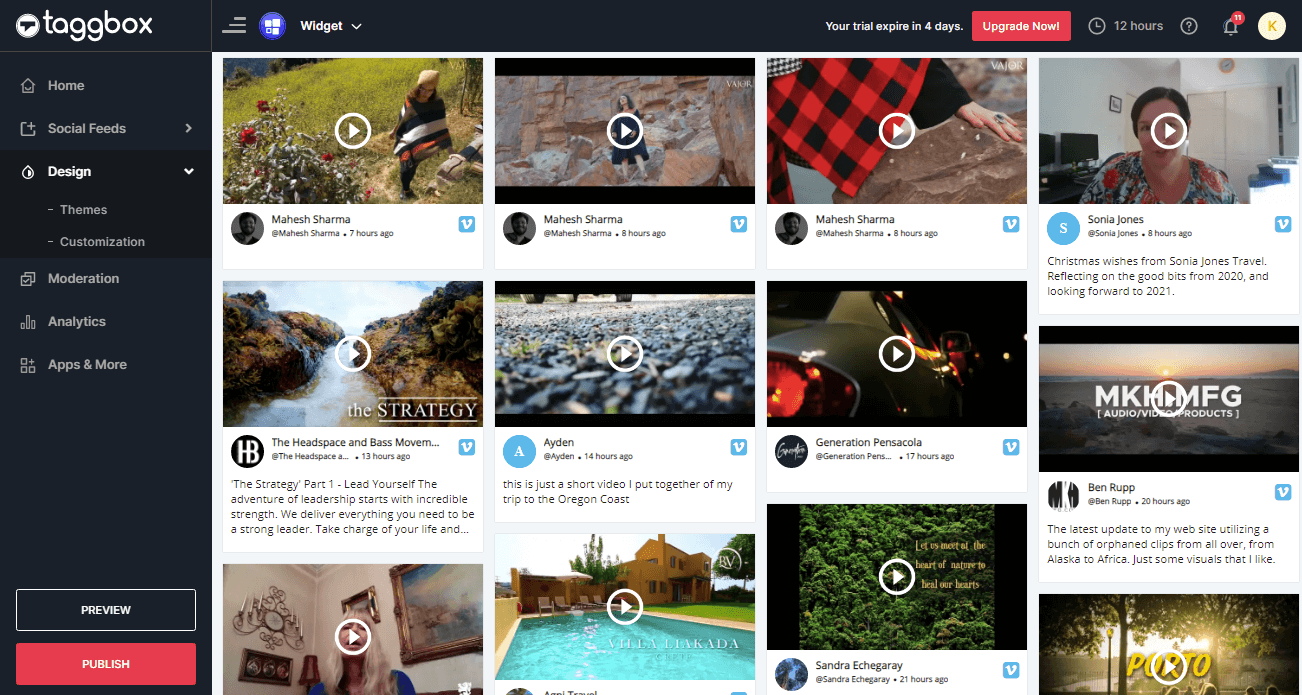Screen dimensions: 1302x695
Task: Click 'Your trial expire in 4 days.' text
Action: pyautogui.click(x=894, y=27)
